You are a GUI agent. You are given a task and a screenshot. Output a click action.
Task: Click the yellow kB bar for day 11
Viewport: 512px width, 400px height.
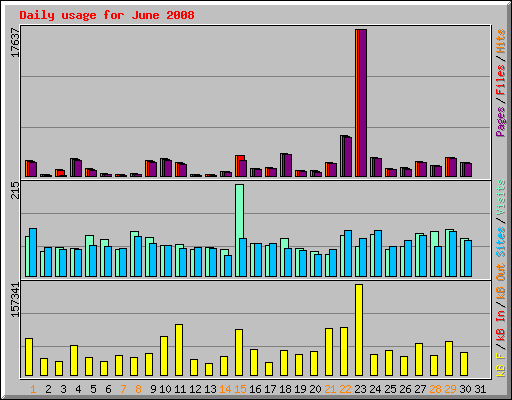pos(179,350)
